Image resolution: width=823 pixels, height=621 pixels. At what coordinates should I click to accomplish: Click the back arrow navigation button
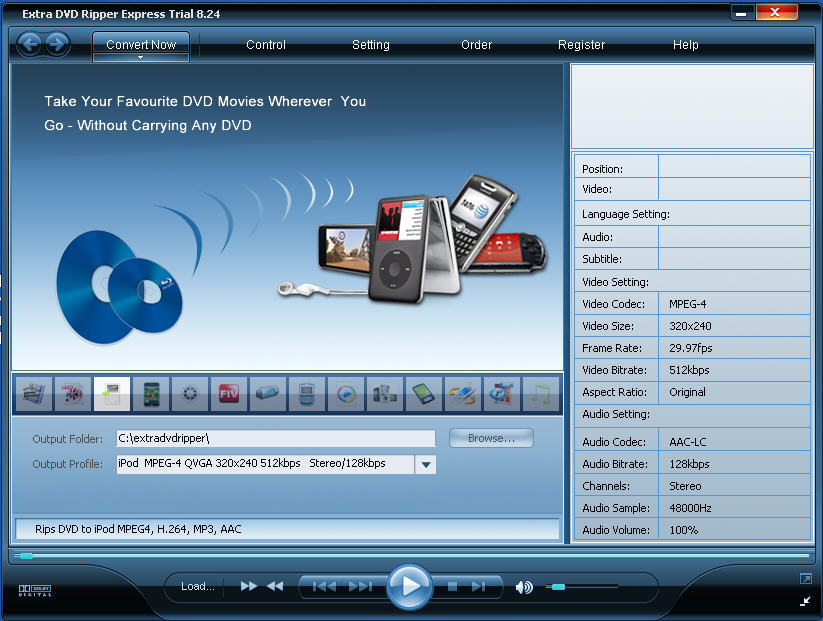click(x=31, y=44)
